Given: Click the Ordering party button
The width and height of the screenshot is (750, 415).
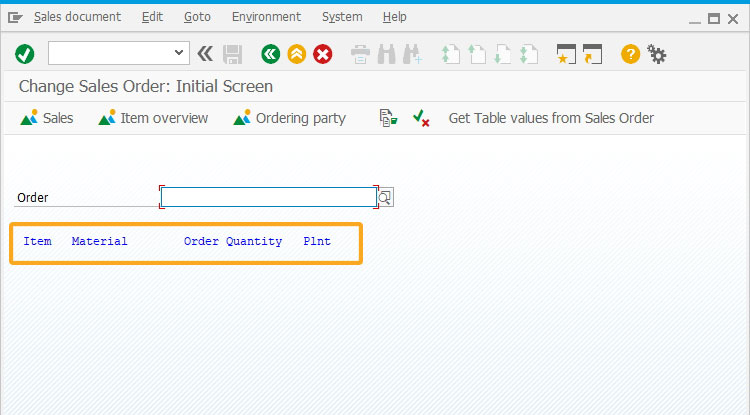Looking at the screenshot, I should [289, 118].
